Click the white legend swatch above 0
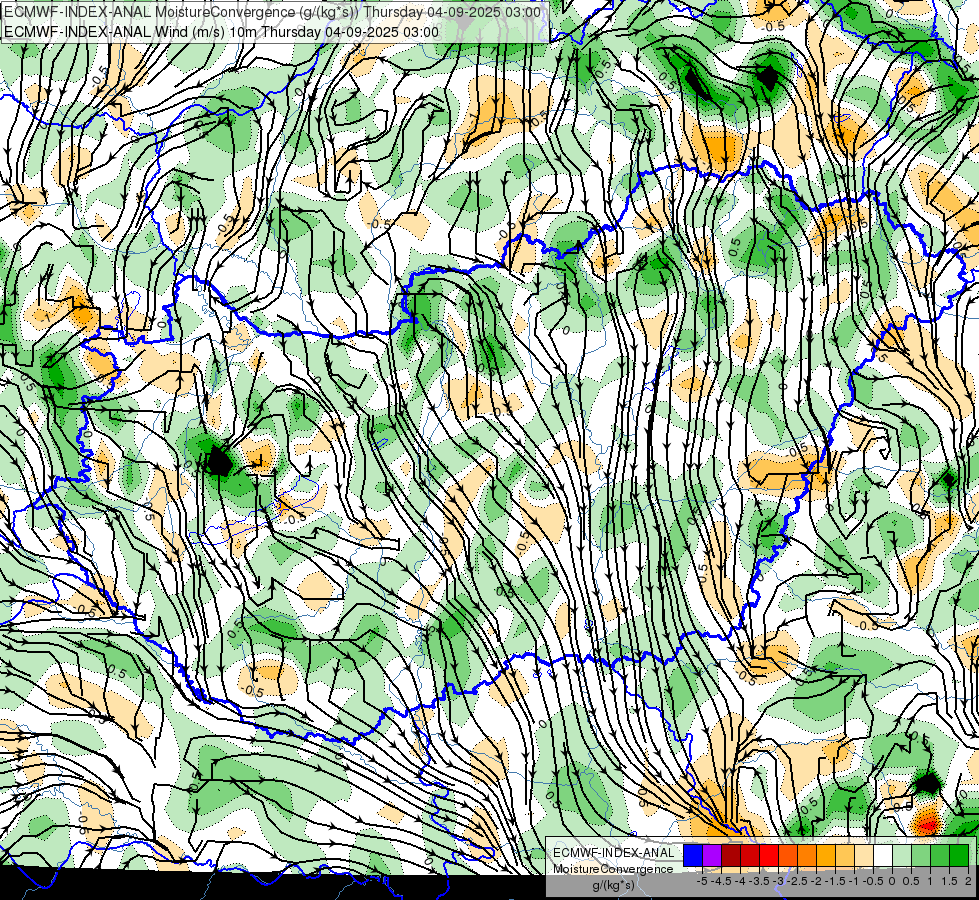Viewport: 979px width, 900px height. 883,856
